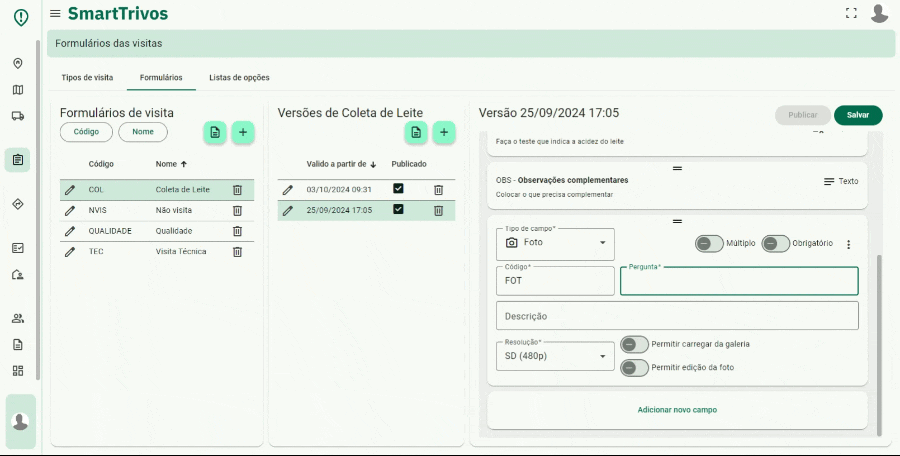Image resolution: width=900 pixels, height=456 pixels.
Task: Click the Código column header
Action: (x=101, y=164)
